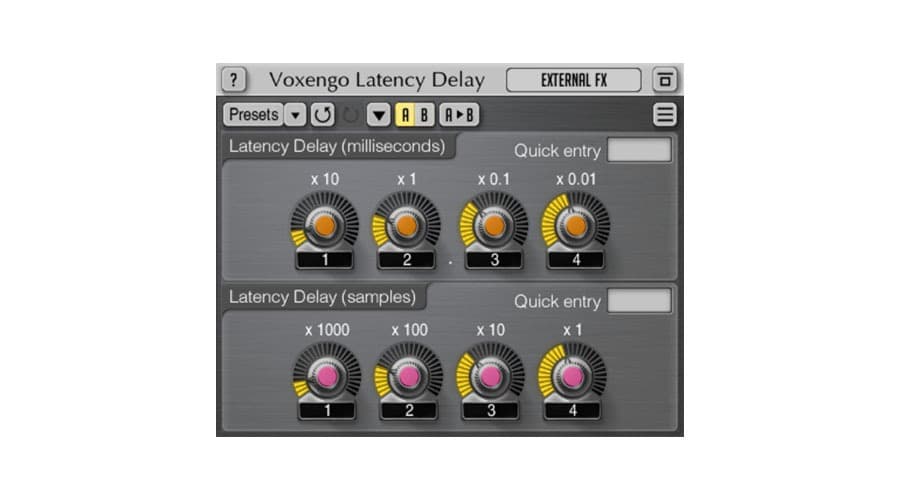Click value 2 under x 100 samples knob
Screen dimensions: 900x500
pyautogui.click(x=409, y=410)
